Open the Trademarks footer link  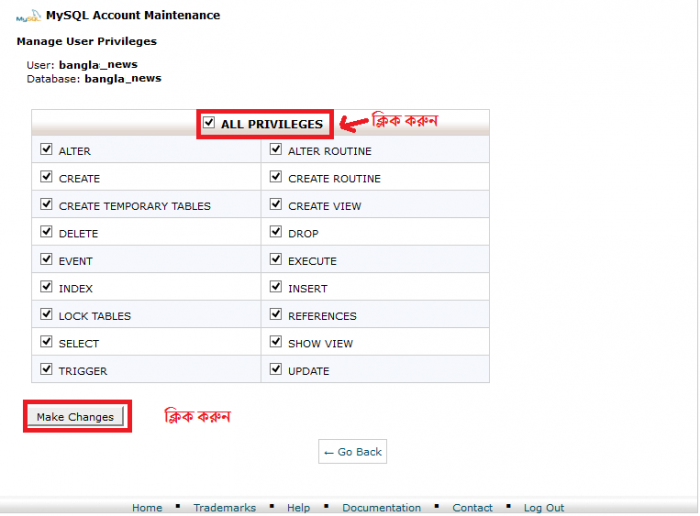[x=225, y=508]
